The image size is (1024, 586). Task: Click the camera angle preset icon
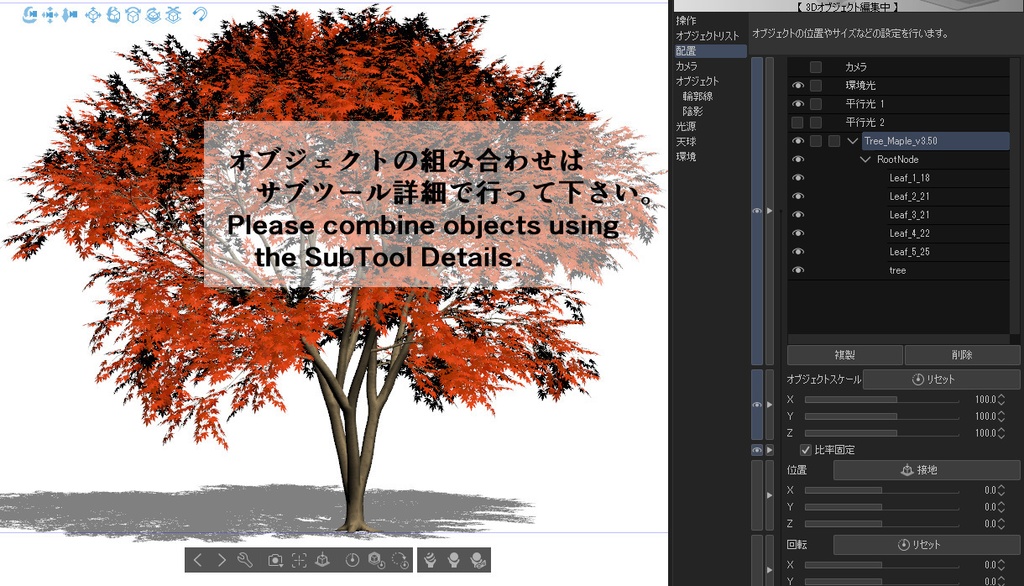pyautogui.click(x=275, y=560)
